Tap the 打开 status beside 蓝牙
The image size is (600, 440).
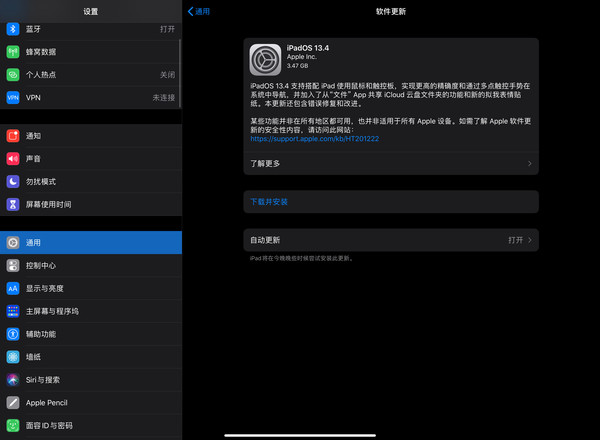coord(167,29)
